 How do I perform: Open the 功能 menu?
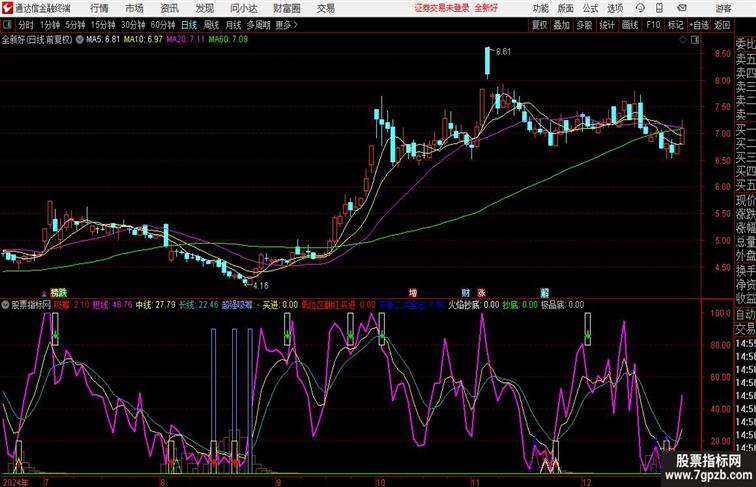click(x=540, y=8)
